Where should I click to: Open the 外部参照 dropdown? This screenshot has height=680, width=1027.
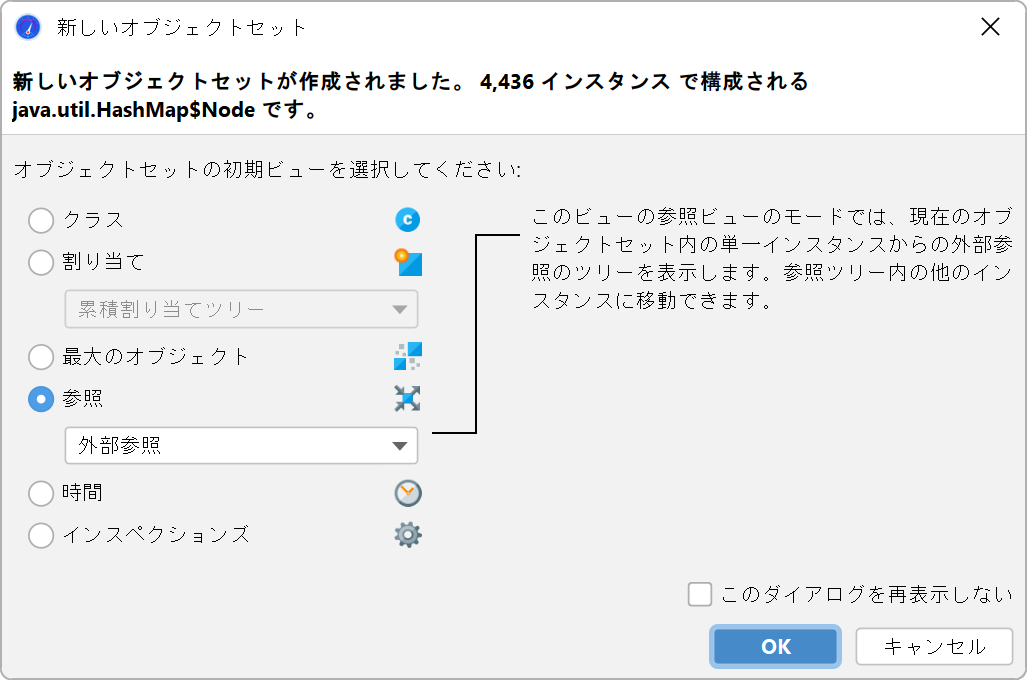click(x=241, y=445)
